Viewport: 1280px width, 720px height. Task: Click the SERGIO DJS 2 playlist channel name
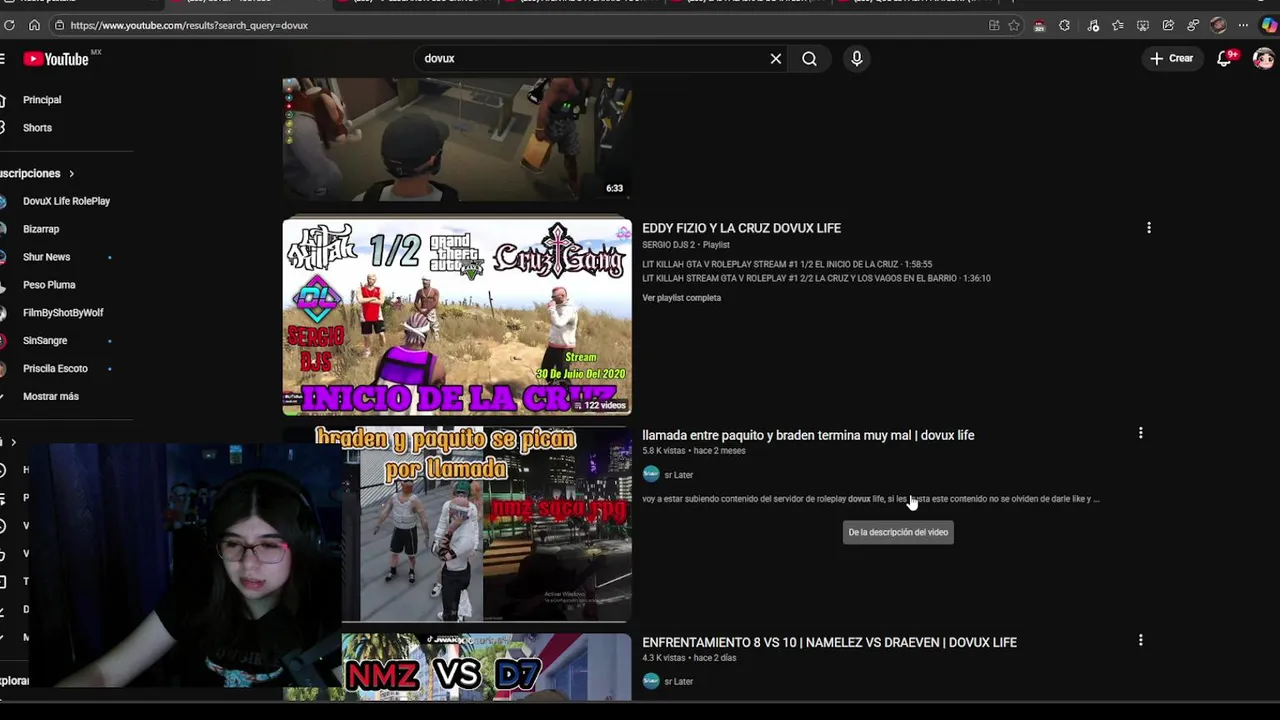pos(669,245)
